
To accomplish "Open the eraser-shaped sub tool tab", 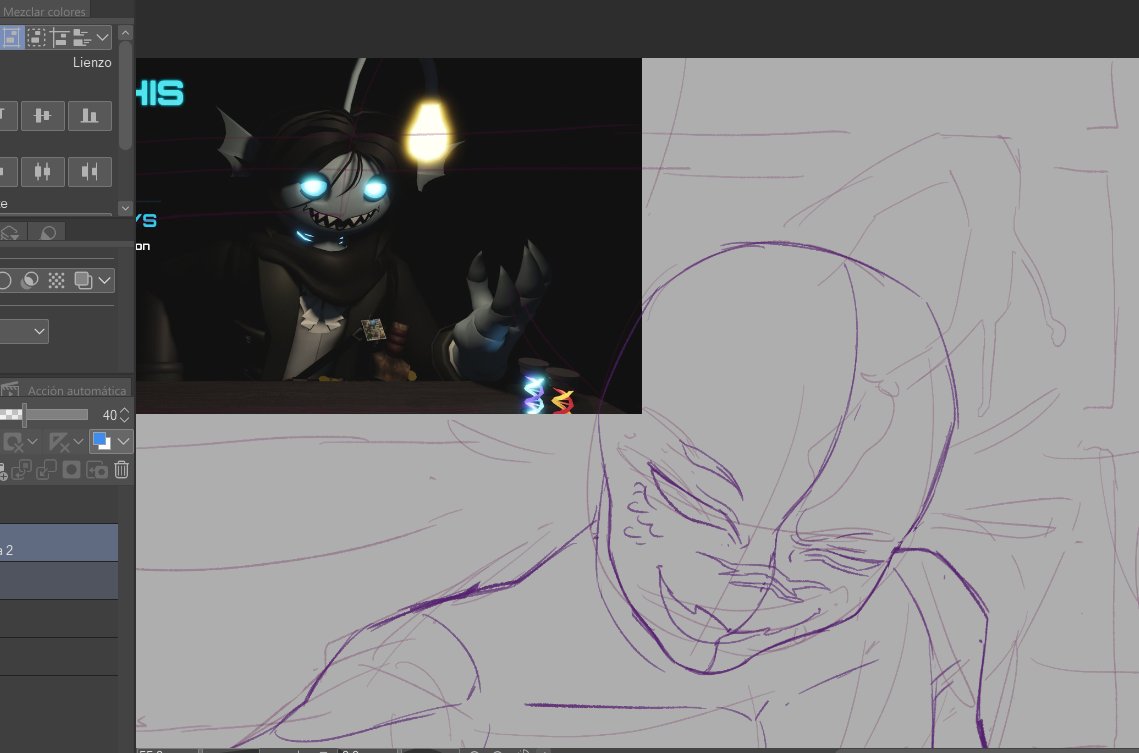I will [x=48, y=232].
